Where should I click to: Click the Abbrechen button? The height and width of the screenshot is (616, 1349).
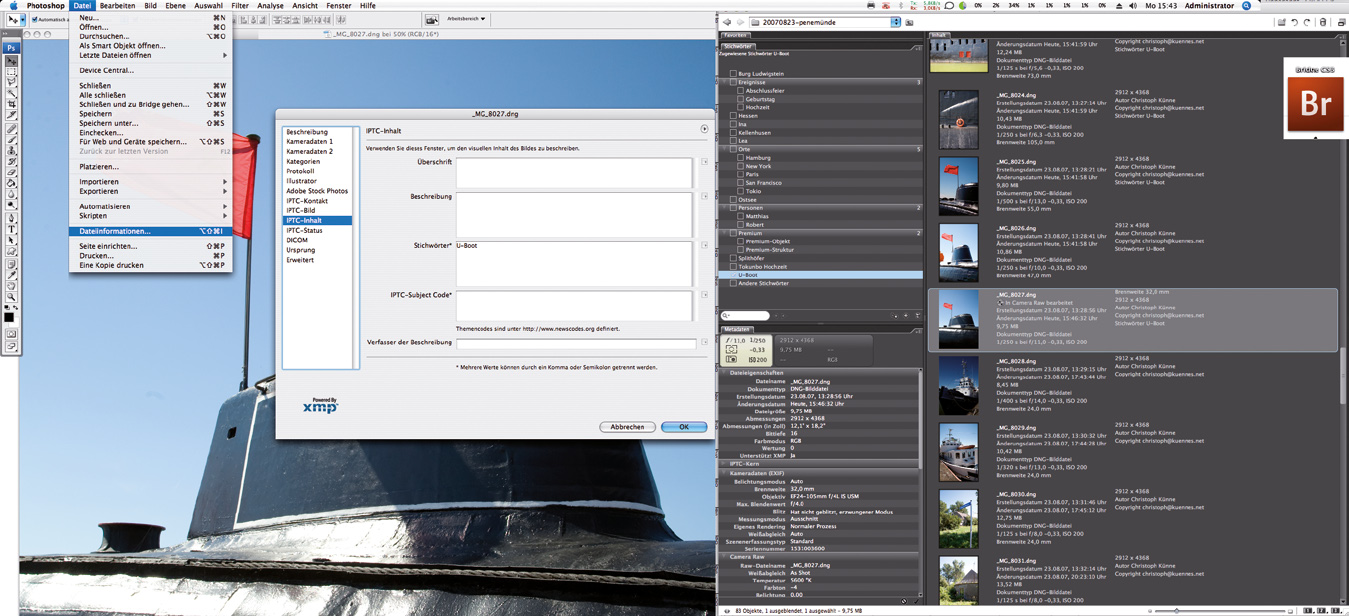click(627, 427)
